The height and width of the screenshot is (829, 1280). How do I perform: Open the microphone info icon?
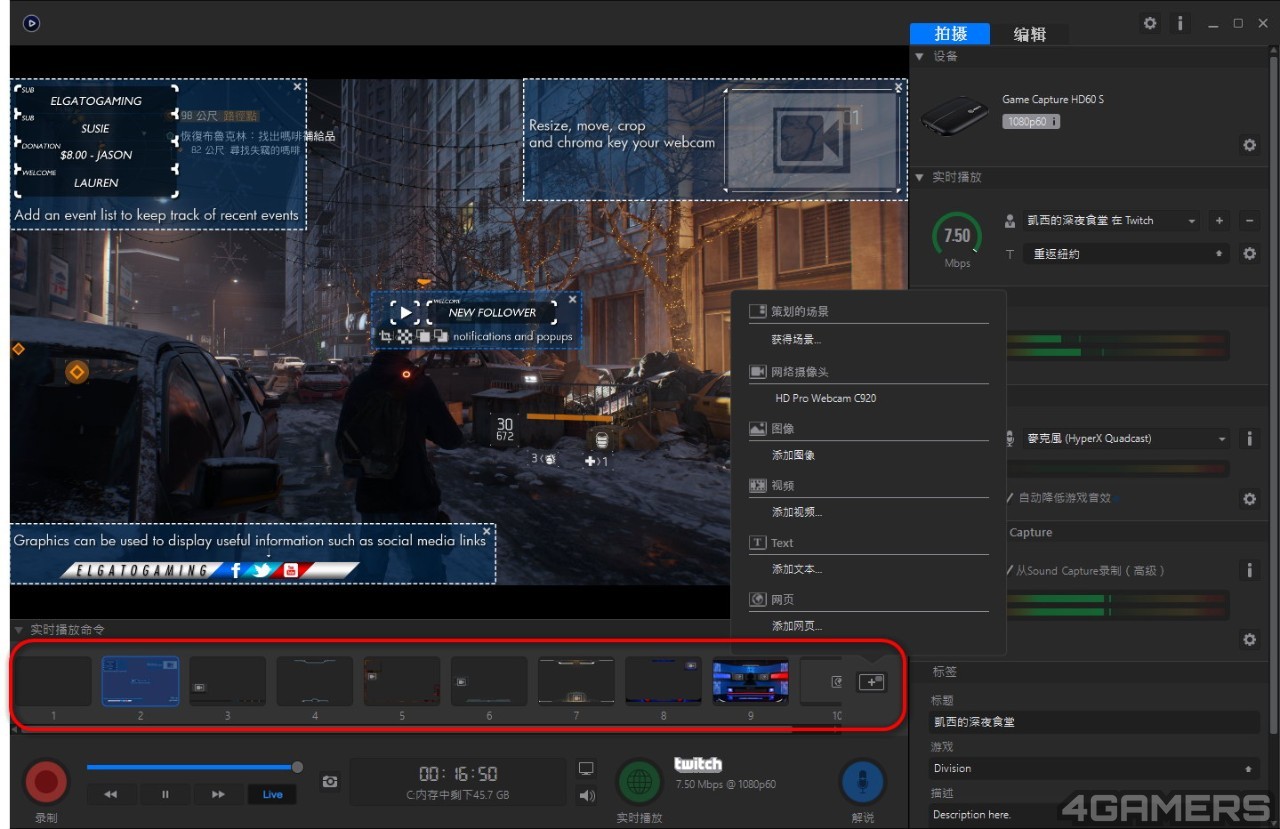[x=1249, y=439]
